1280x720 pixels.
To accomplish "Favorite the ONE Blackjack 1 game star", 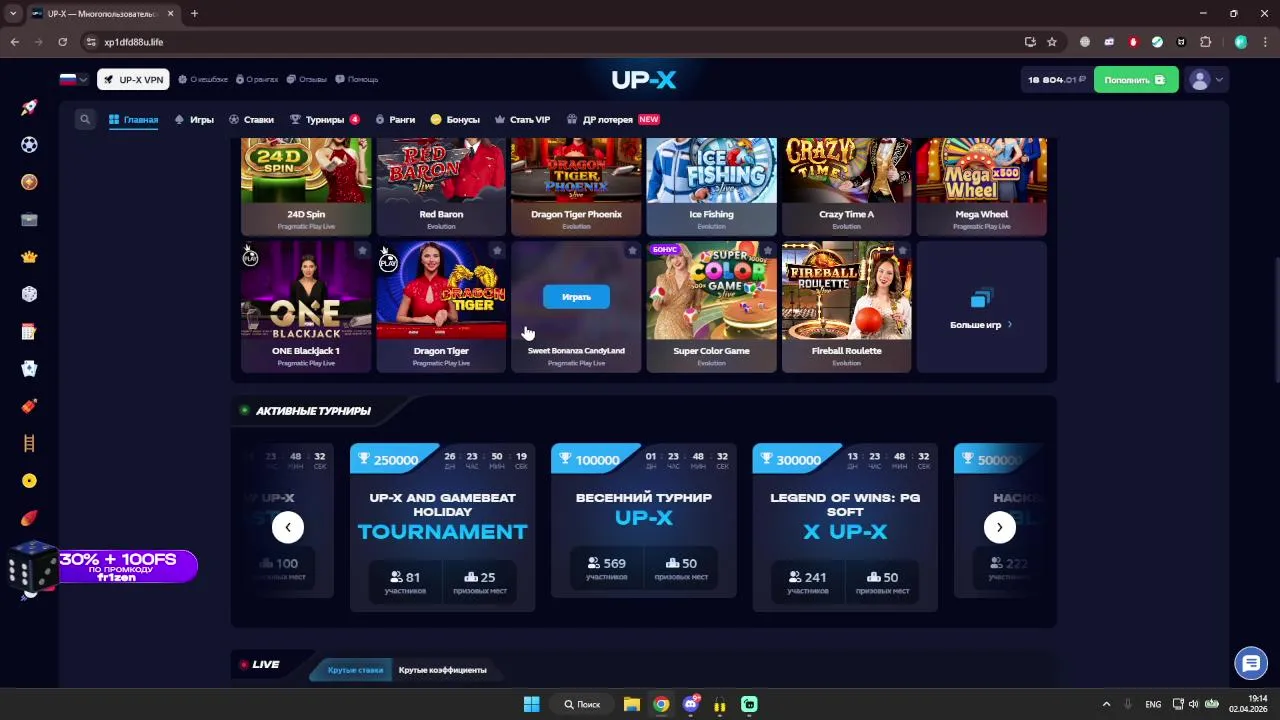I will pos(362,250).
